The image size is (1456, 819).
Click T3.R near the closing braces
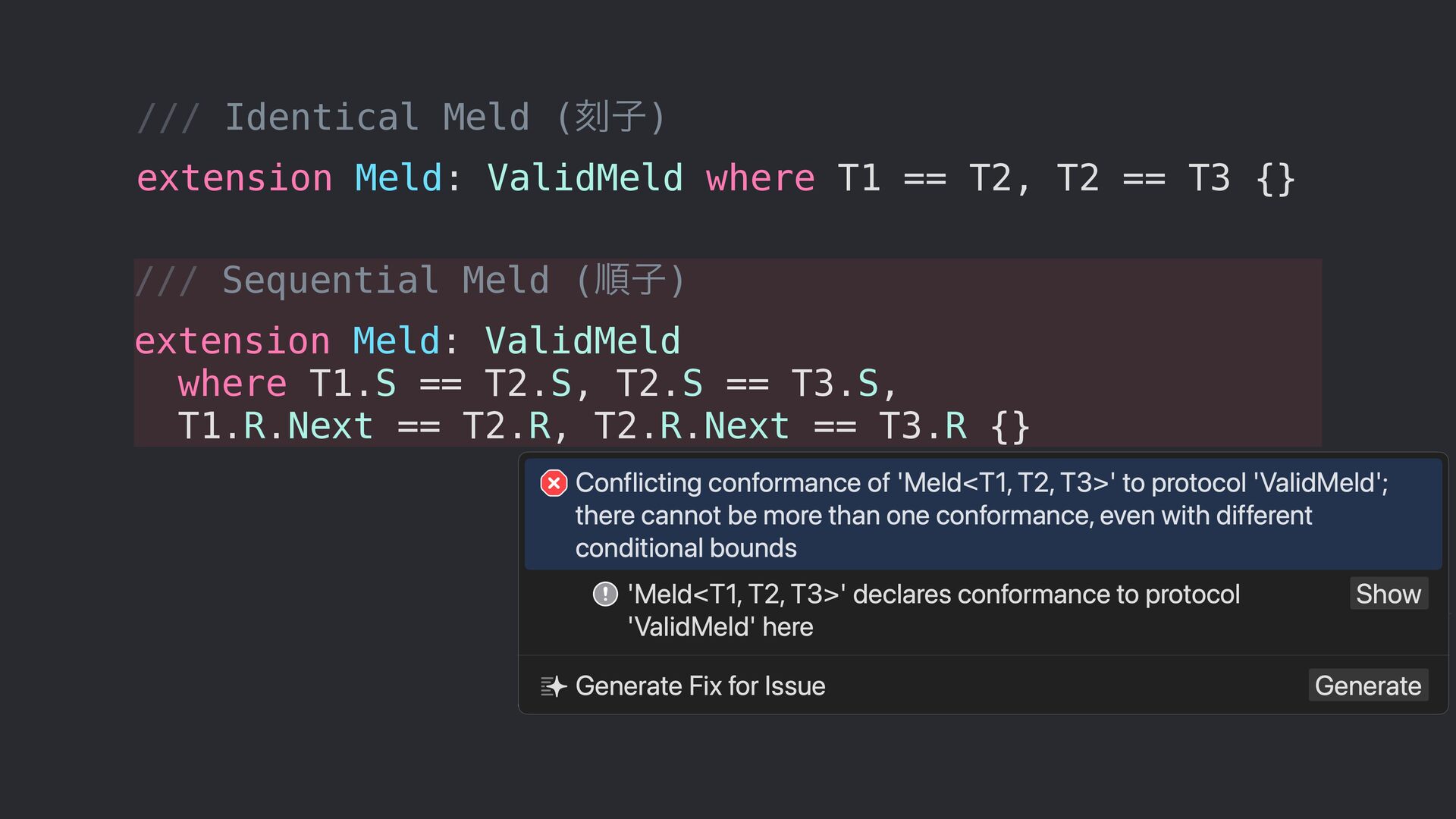pyautogui.click(x=923, y=425)
